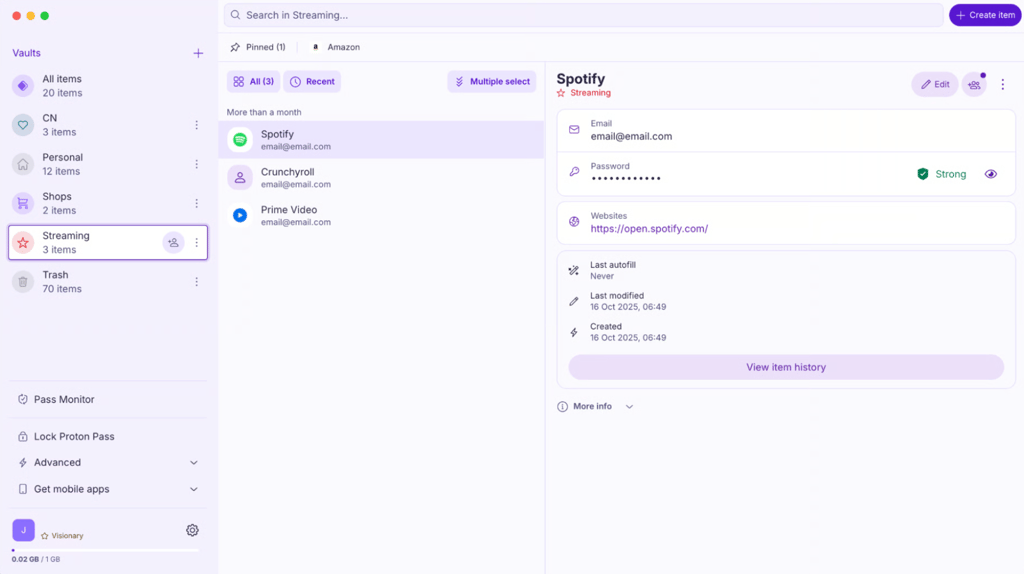Viewport: 1024px width, 574px height.
Task: Select the Spotify list item
Action: click(381, 140)
